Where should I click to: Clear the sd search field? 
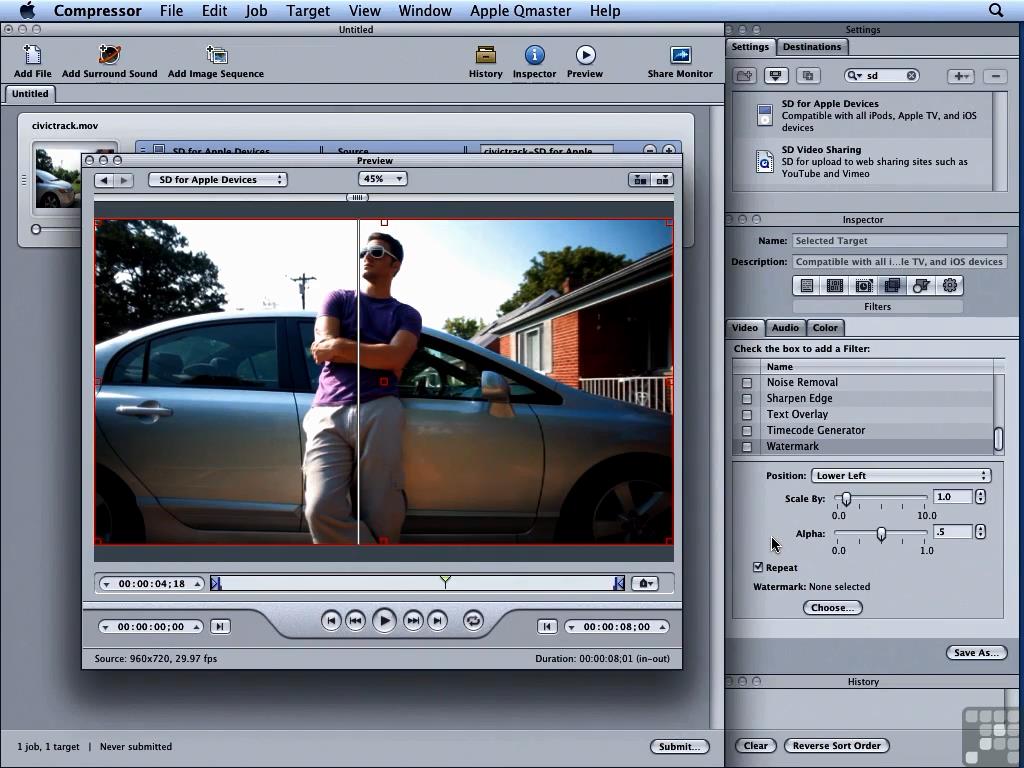(911, 76)
